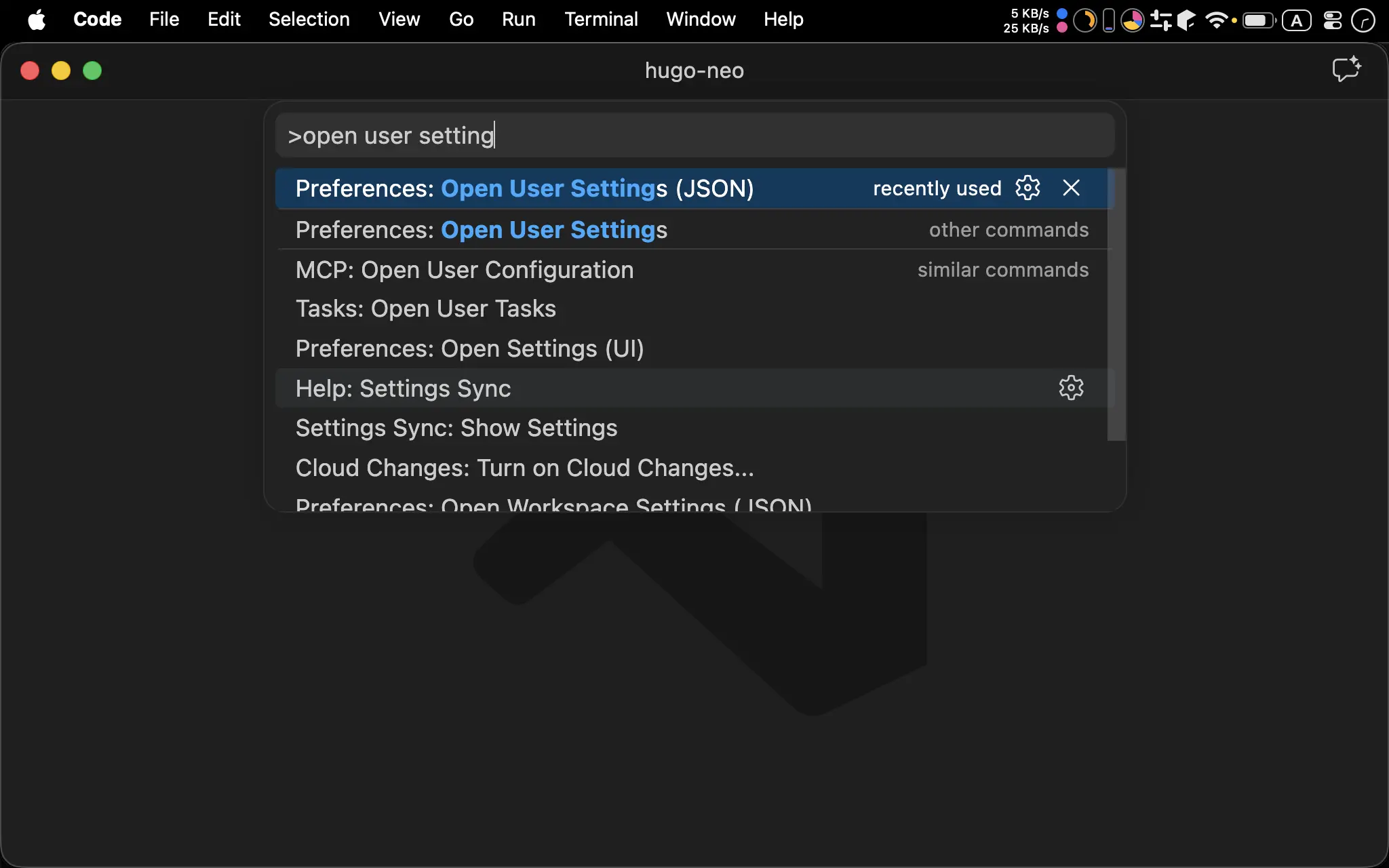Open the Run menu
1389x868 pixels.
(x=519, y=19)
